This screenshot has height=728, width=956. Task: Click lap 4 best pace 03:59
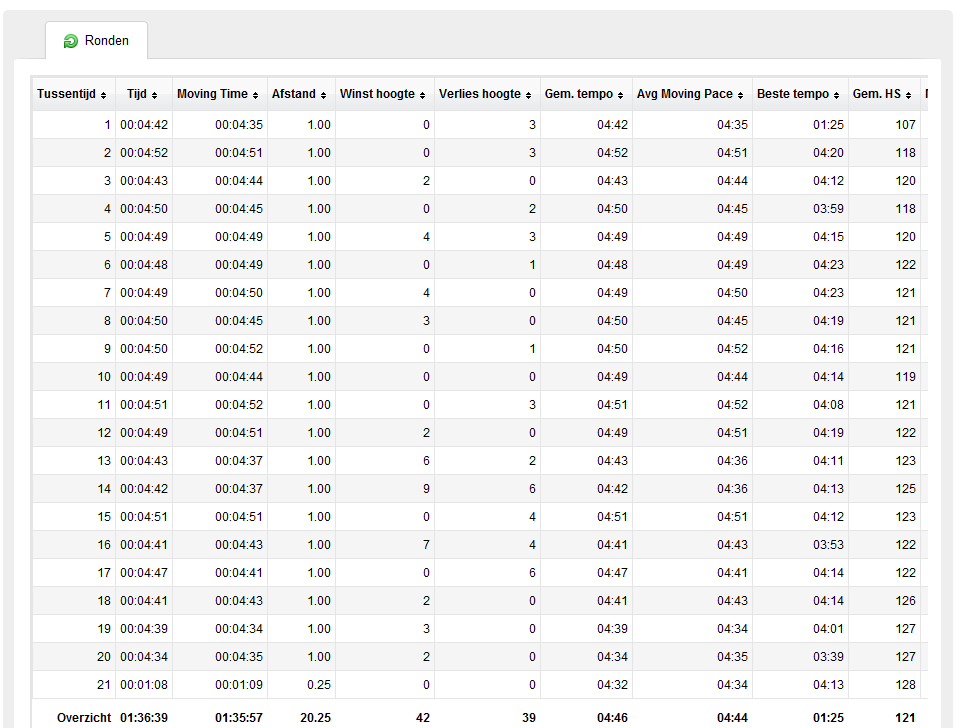(829, 209)
